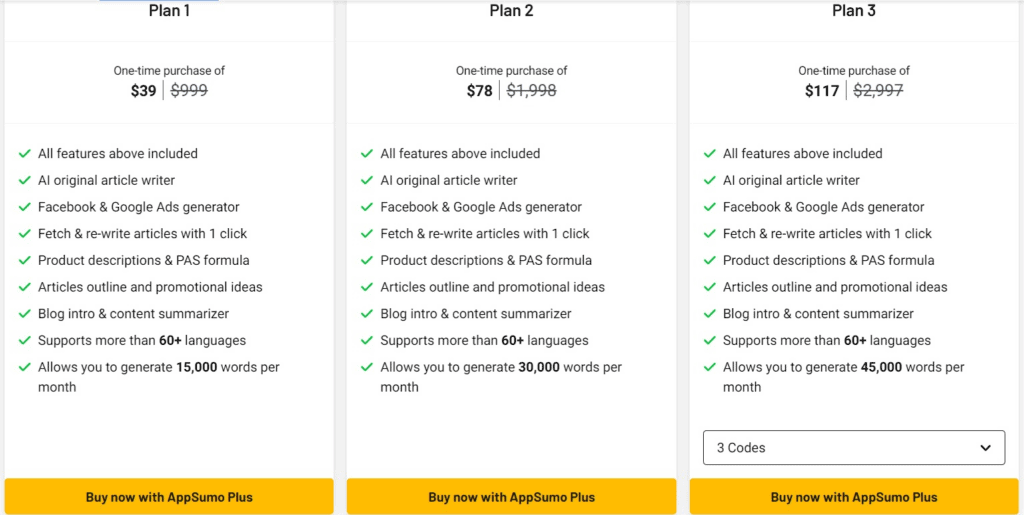Viewport: 1024px width, 515px height.
Task: Open the 3 Codes dropdown in Plan 3
Action: pos(854,448)
